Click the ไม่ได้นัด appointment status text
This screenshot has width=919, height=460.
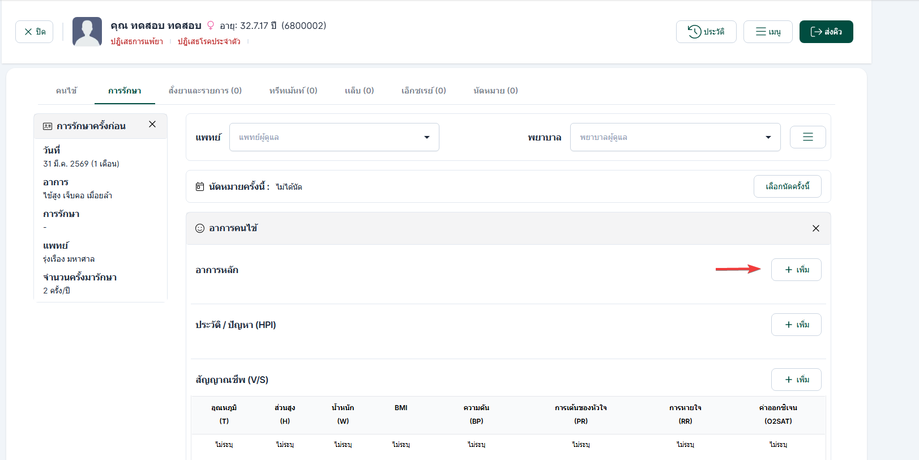pos(289,187)
